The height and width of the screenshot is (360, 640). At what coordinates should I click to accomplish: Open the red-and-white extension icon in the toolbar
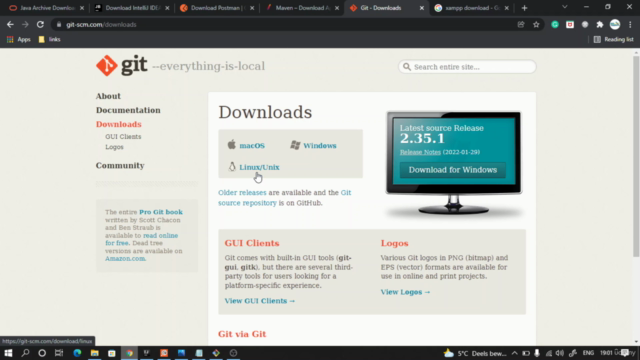click(x=570, y=24)
